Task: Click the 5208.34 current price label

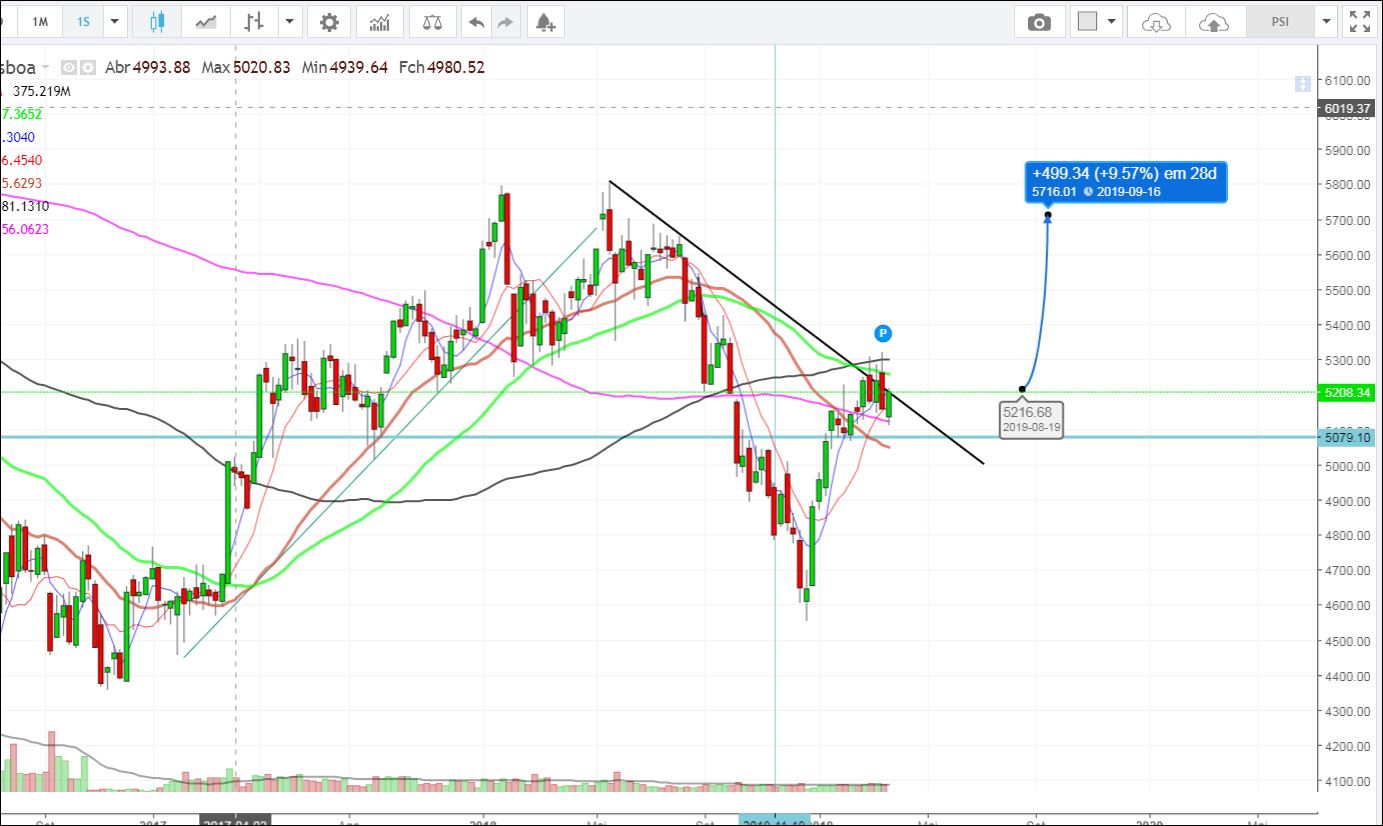Action: click(x=1346, y=393)
